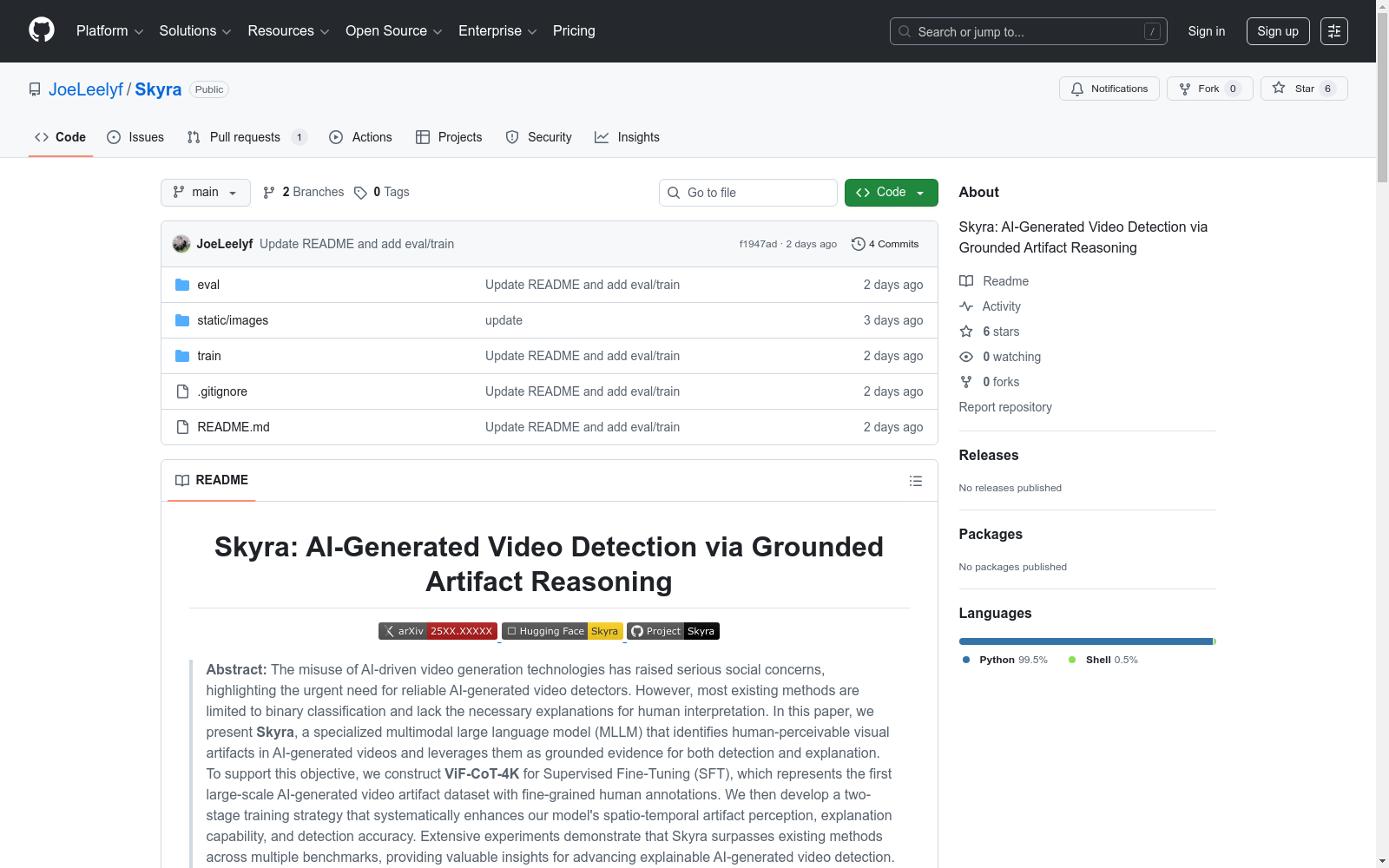Click the README.md file icon
The image size is (1389, 868).
pyautogui.click(x=182, y=427)
